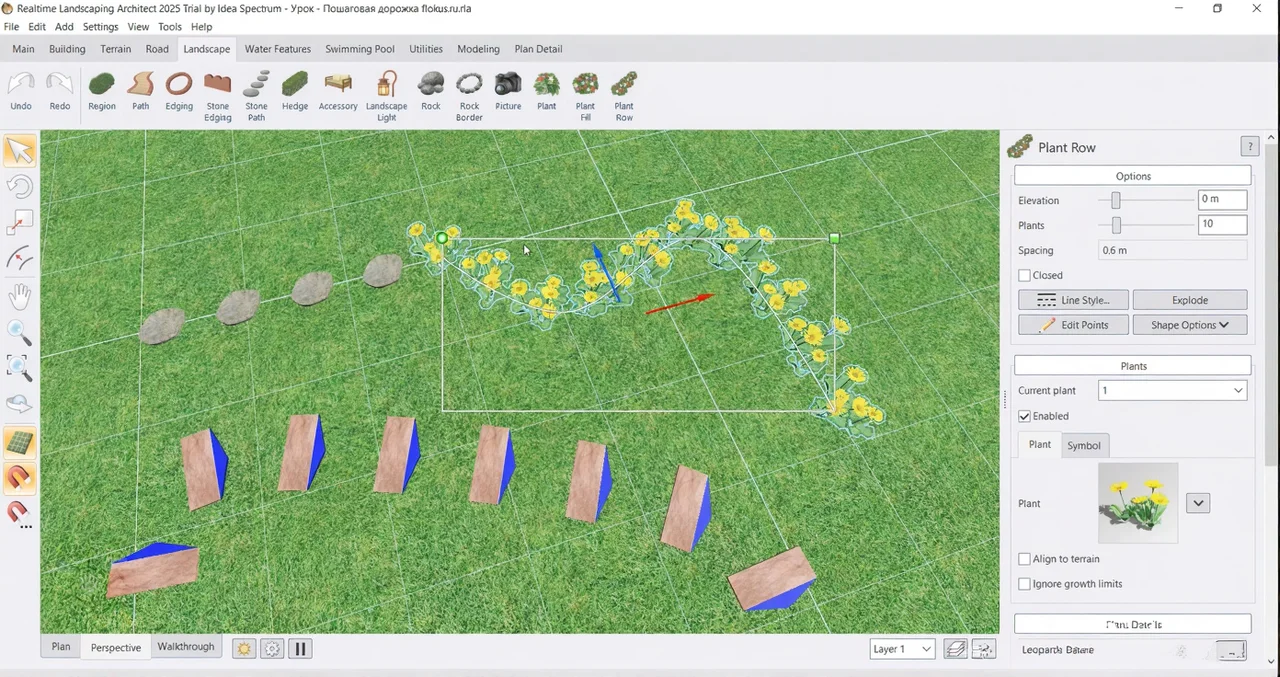Viewport: 1280px width, 677px height.
Task: Check Ignore growth limits option
Action: [x=1024, y=584]
